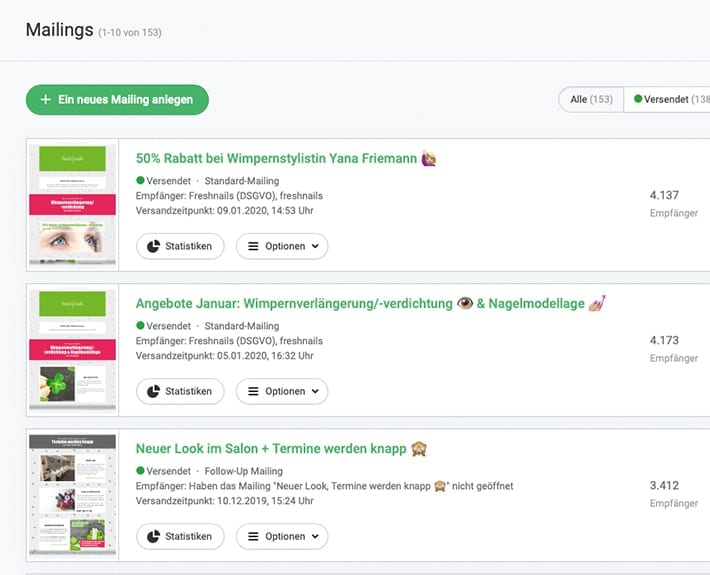Click pie chart icon in the 50% Rabatt Statistiken button

coord(154,246)
